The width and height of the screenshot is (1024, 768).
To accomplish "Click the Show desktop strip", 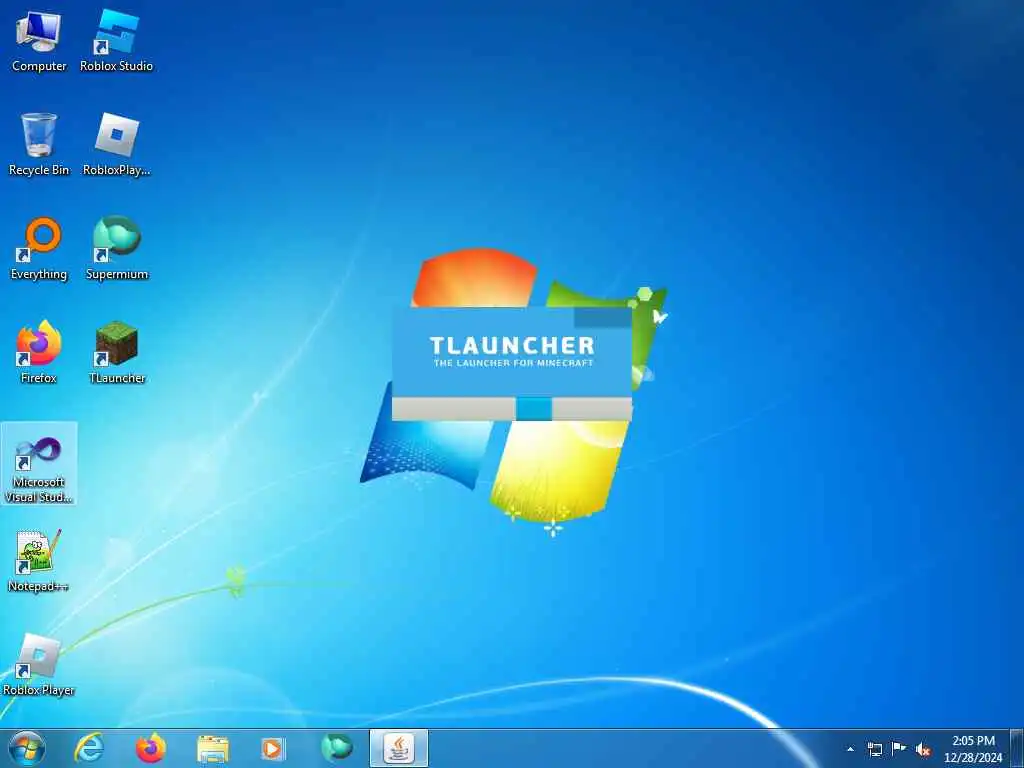I will coord(1017,749).
